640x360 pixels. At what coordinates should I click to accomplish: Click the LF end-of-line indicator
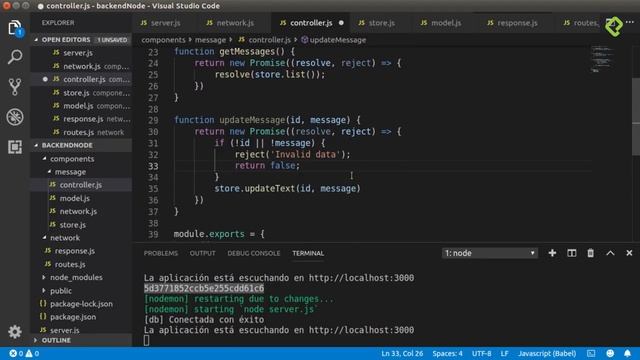[x=504, y=353]
